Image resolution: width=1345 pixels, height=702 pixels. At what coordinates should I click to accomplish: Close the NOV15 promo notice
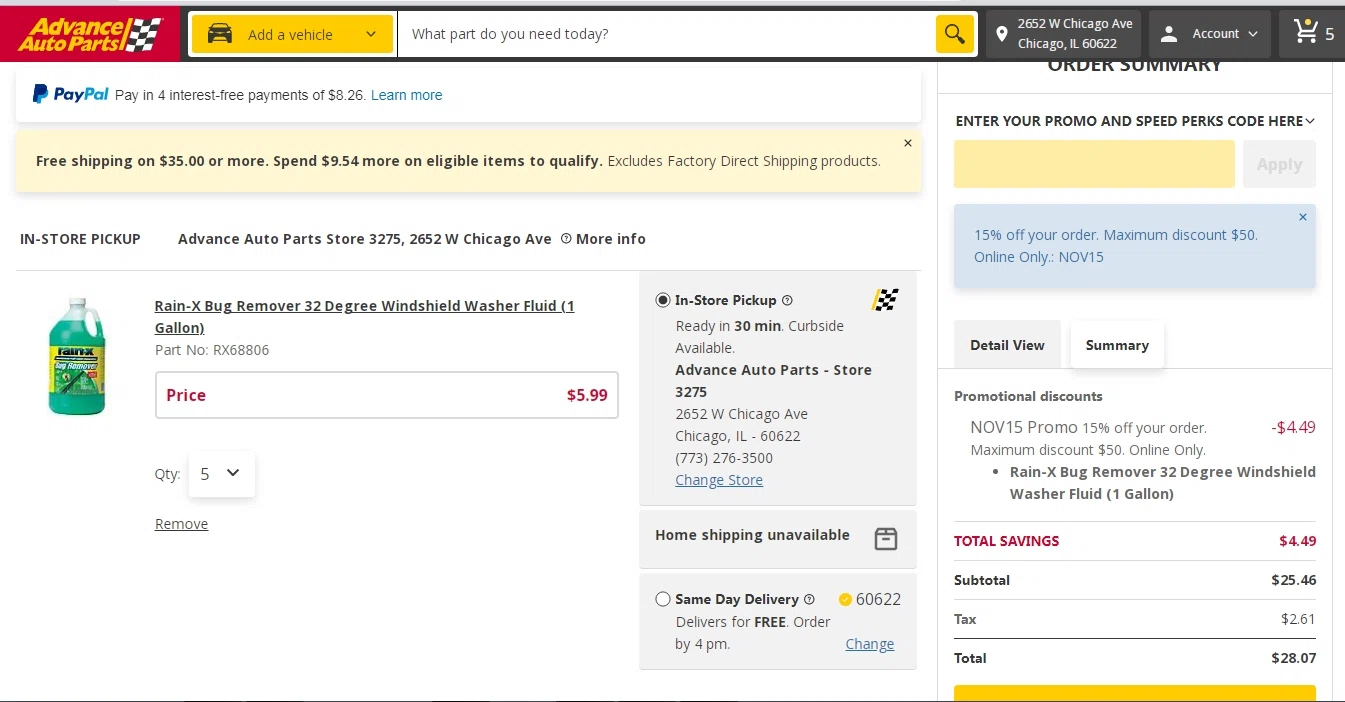1303,217
